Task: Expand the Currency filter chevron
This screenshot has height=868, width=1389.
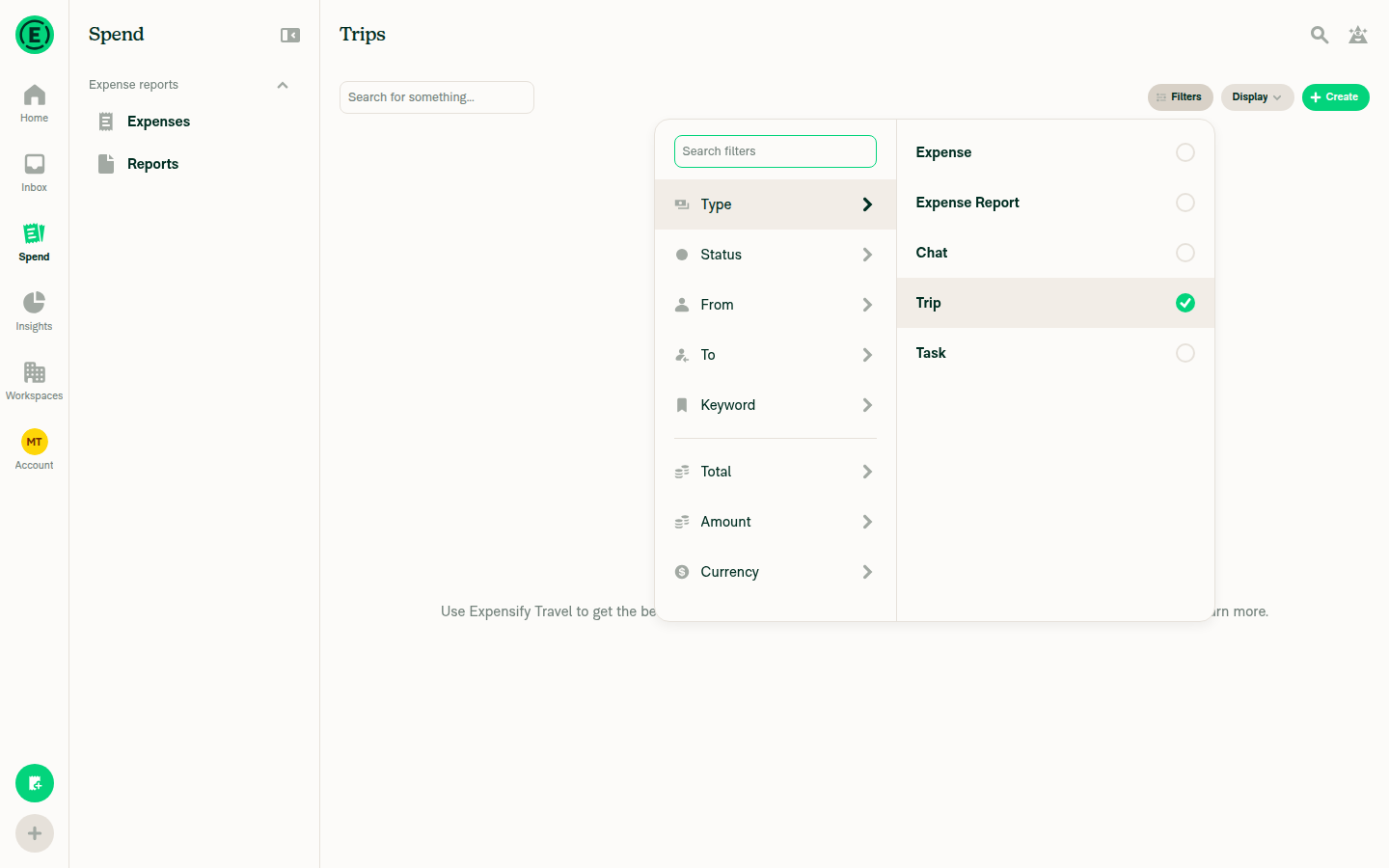Action: 867,572
